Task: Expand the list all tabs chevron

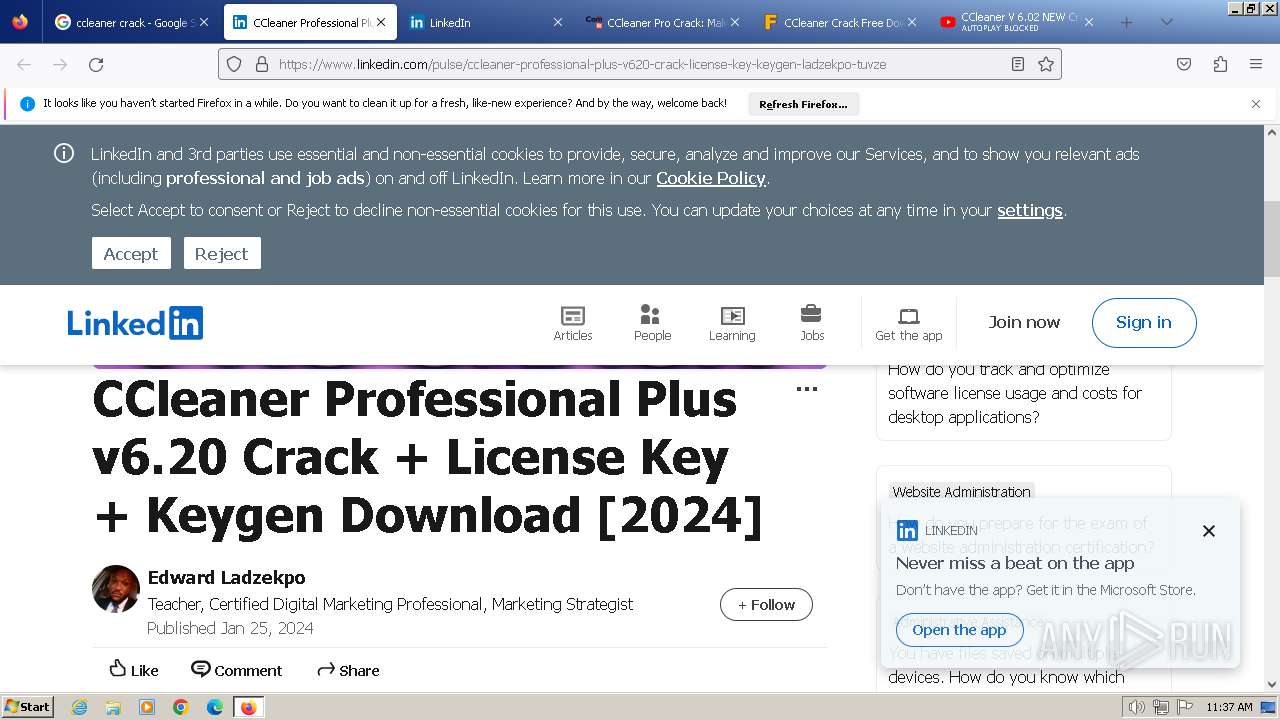Action: (x=1166, y=22)
